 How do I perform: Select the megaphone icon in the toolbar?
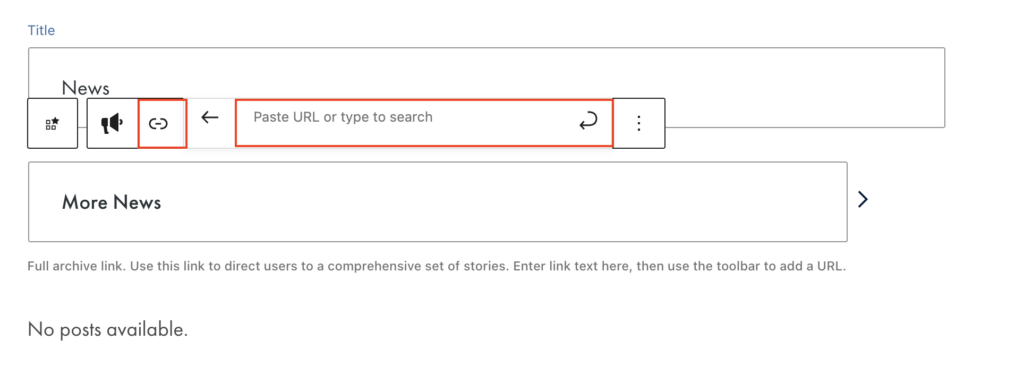(x=112, y=123)
